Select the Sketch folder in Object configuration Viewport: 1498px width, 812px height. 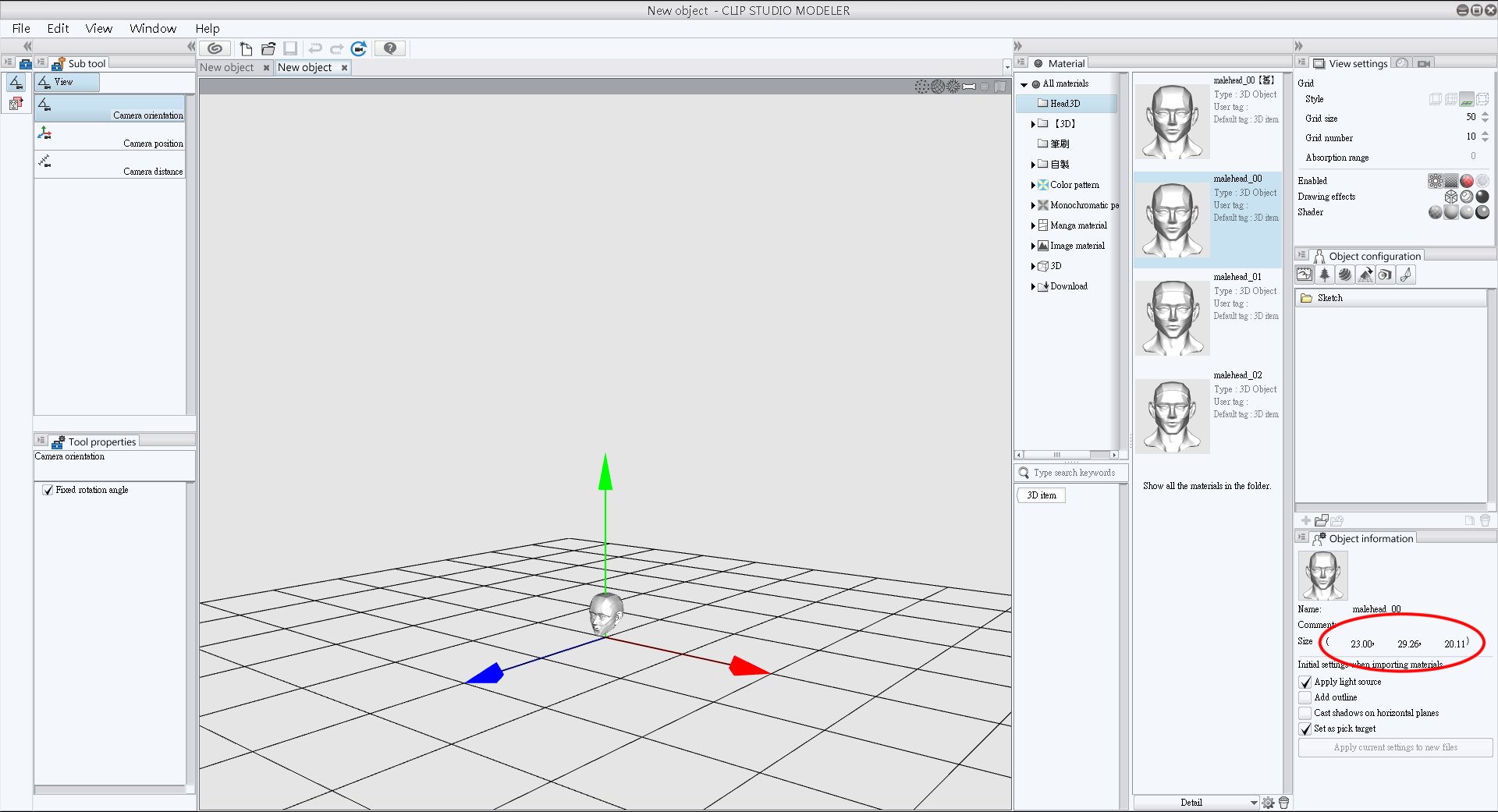point(1391,298)
